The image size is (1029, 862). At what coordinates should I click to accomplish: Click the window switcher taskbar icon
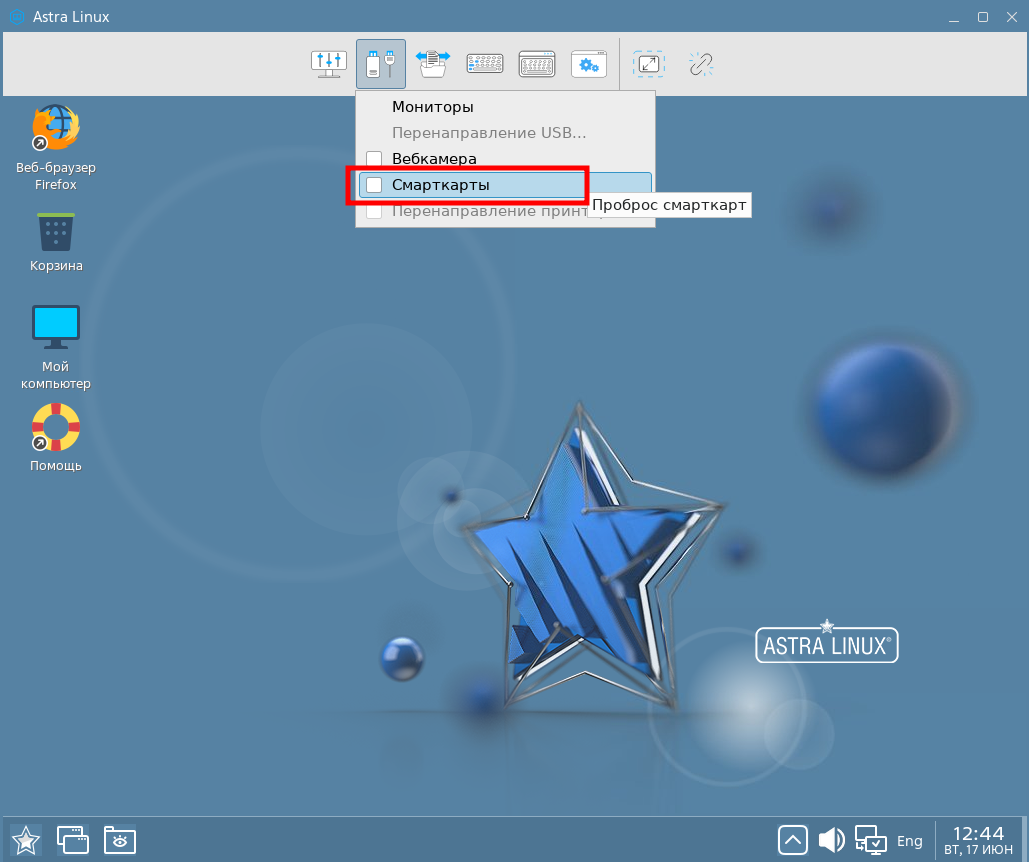pos(73,840)
